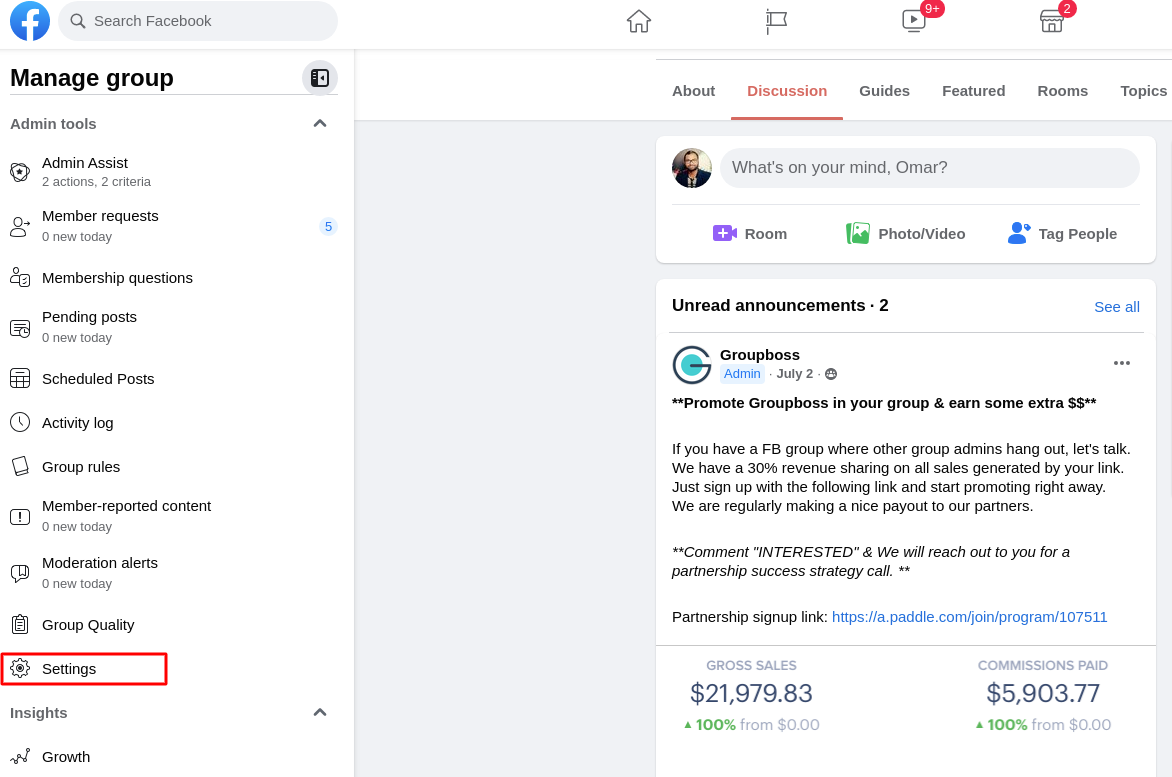This screenshot has width=1172, height=777.
Task: Click the Groupboss author name
Action: 759,355
